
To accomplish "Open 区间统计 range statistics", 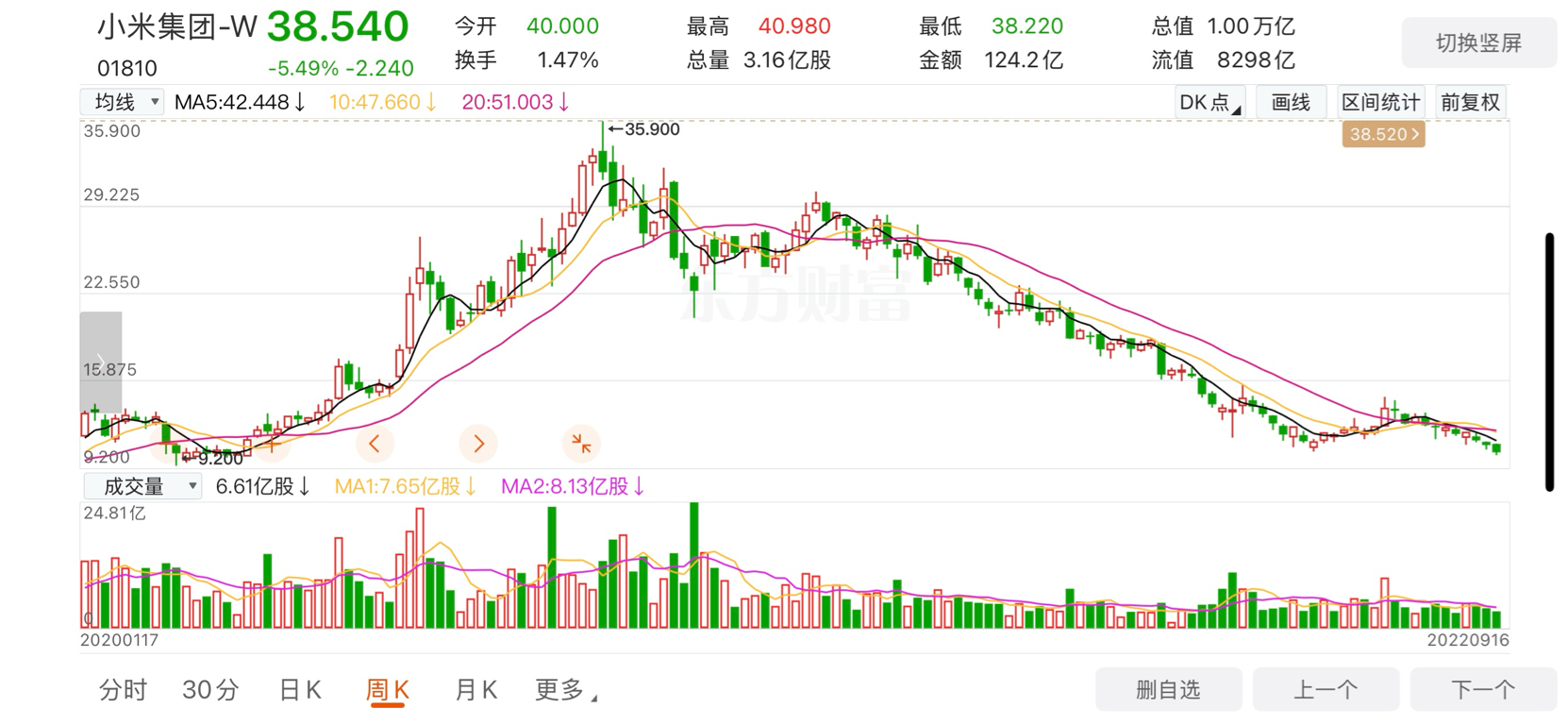I will (1380, 102).
